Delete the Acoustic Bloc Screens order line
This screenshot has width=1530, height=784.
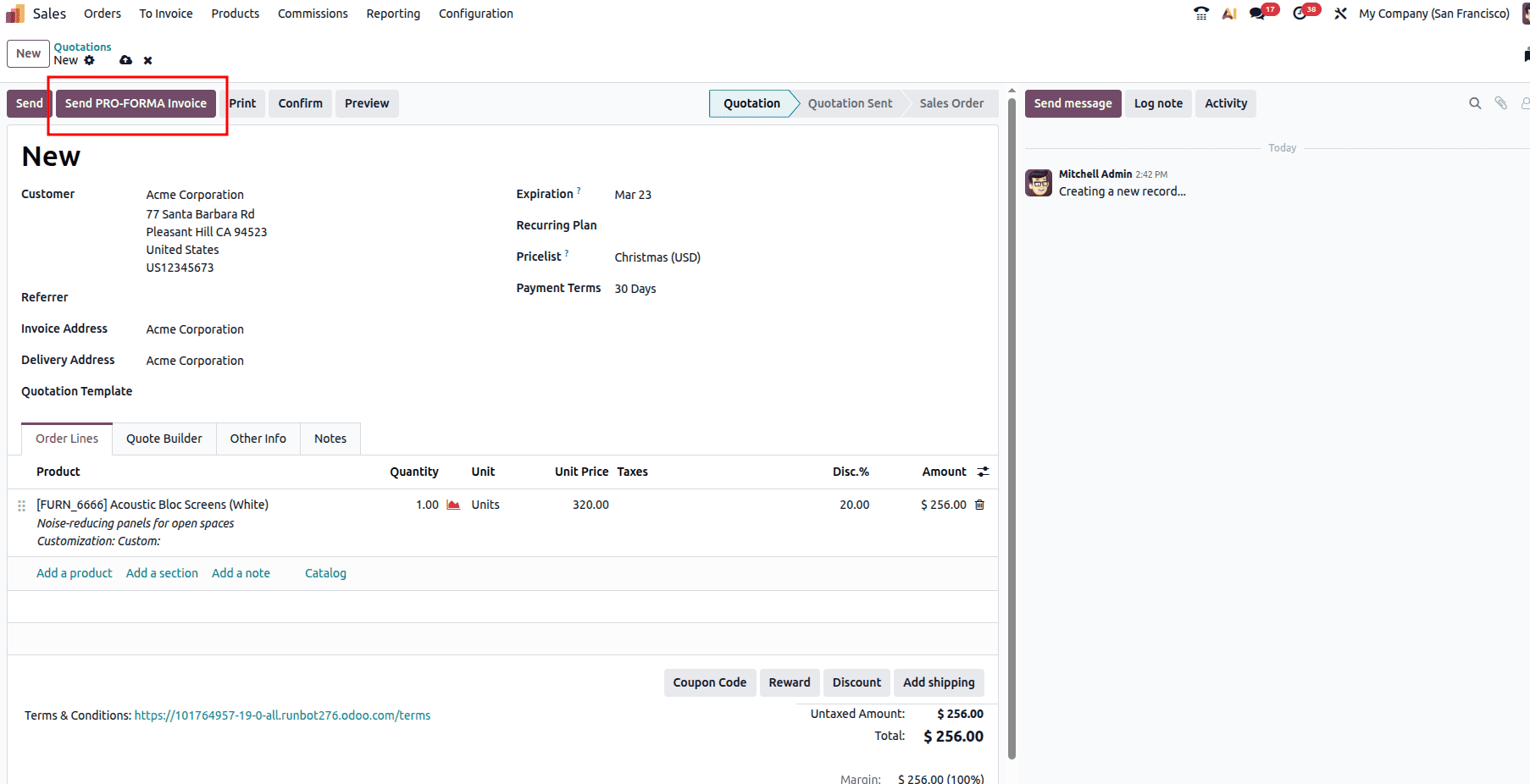979,505
